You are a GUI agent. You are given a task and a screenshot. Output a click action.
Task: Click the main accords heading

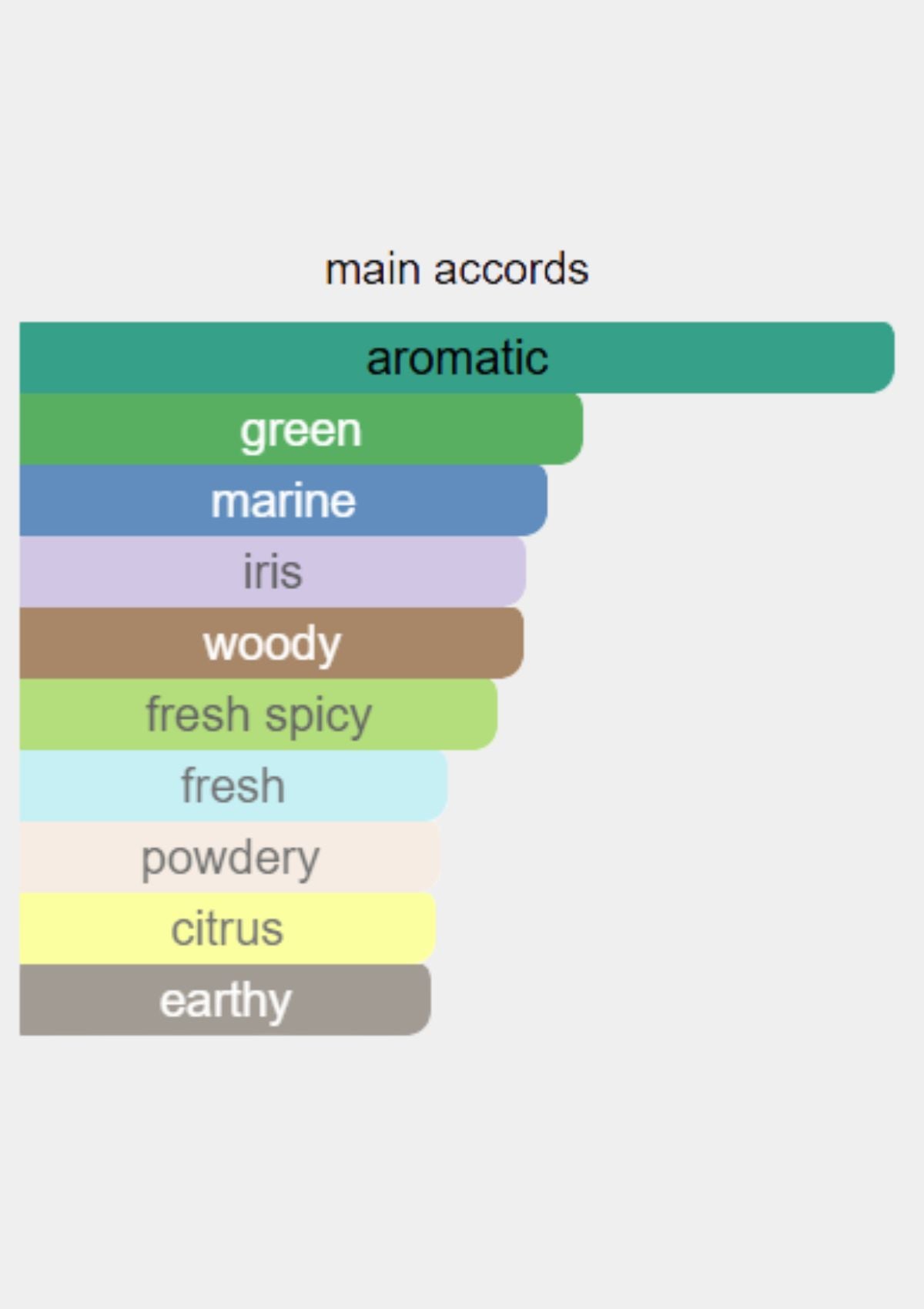tap(457, 269)
